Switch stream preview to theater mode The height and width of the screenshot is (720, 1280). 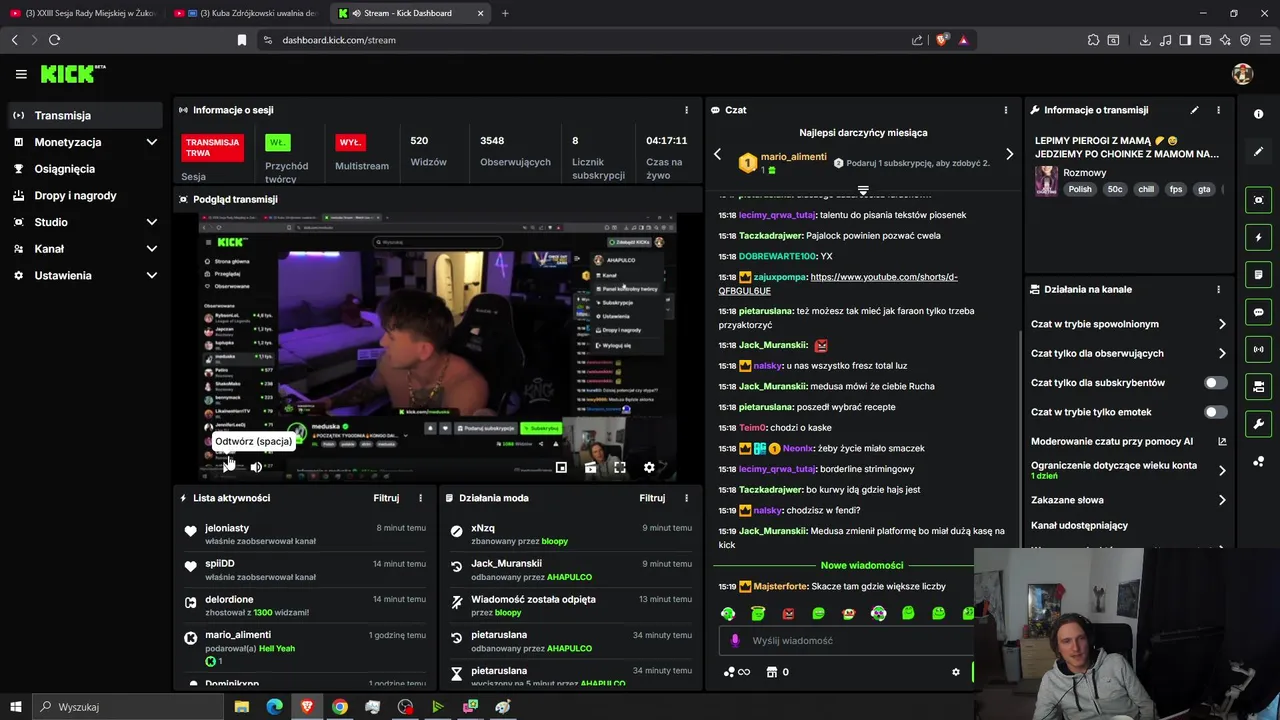pyautogui.click(x=591, y=467)
